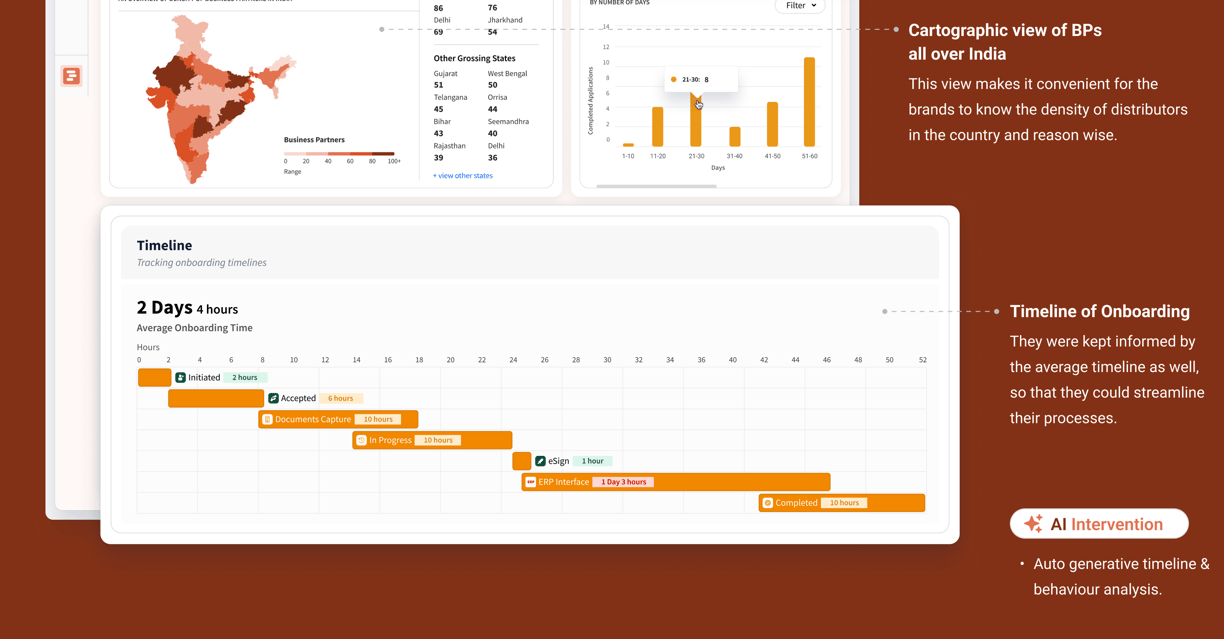Click the orange dot in chart tooltip

pos(674,79)
